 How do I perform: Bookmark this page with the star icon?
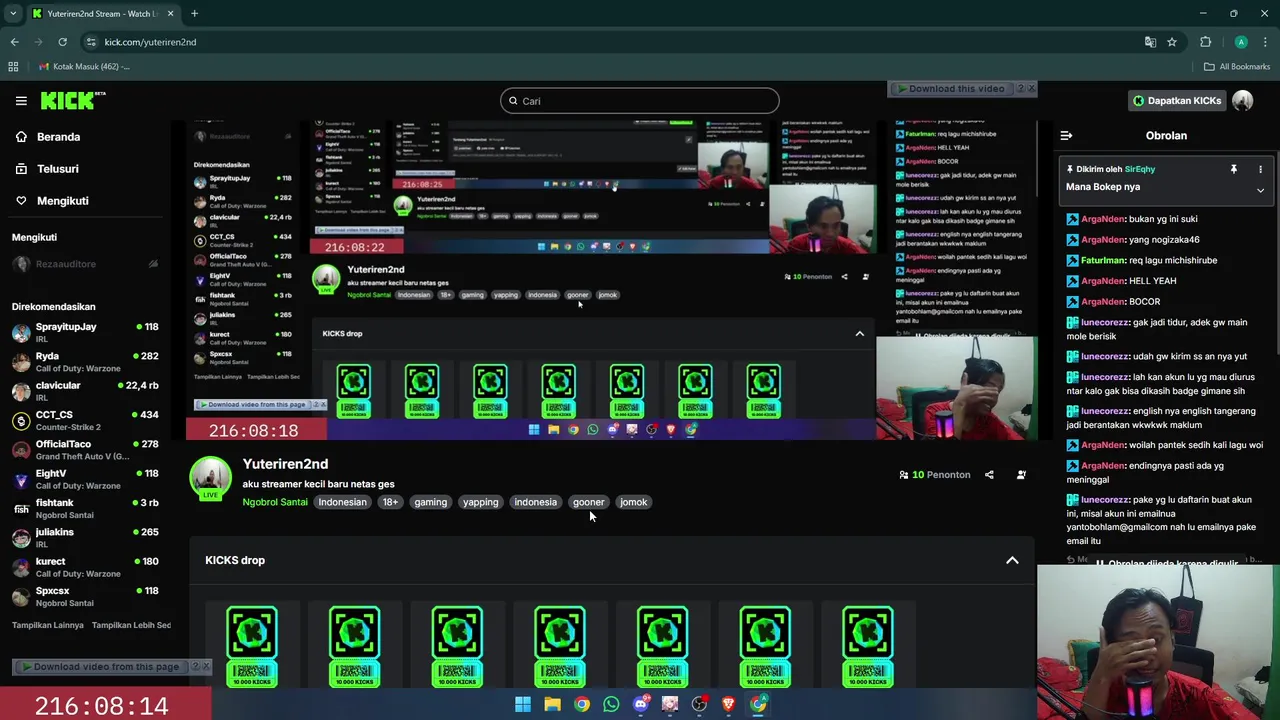[1172, 42]
